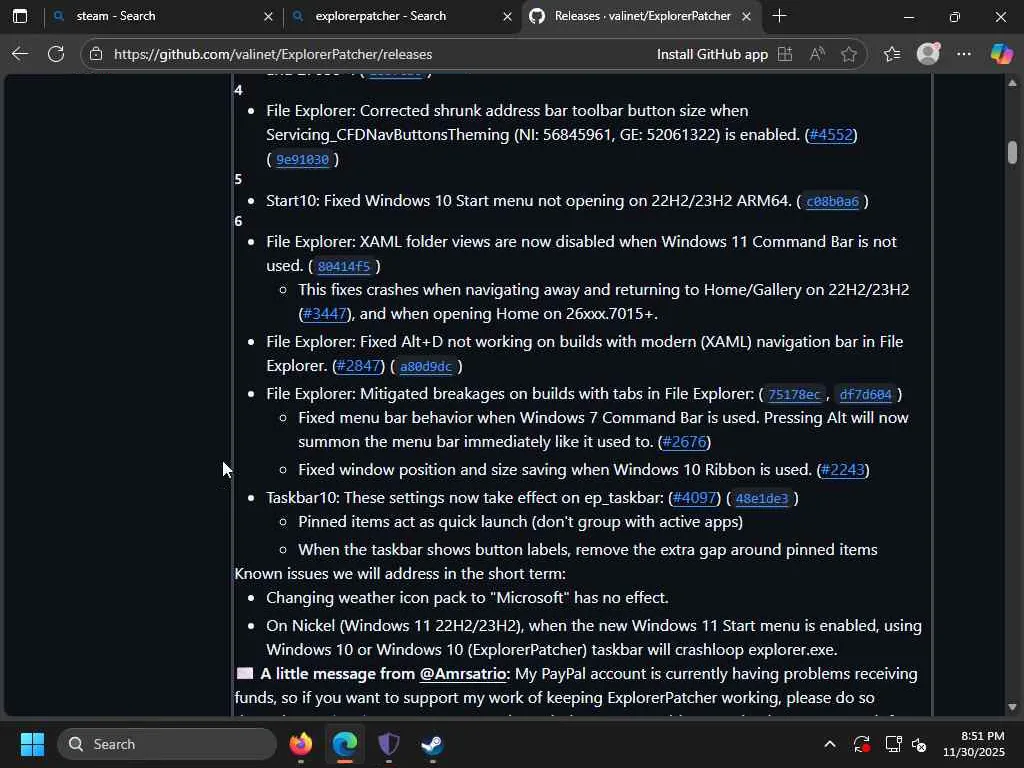Click the muted volume tray icon
This screenshot has width=1024, height=768.
tap(920, 744)
